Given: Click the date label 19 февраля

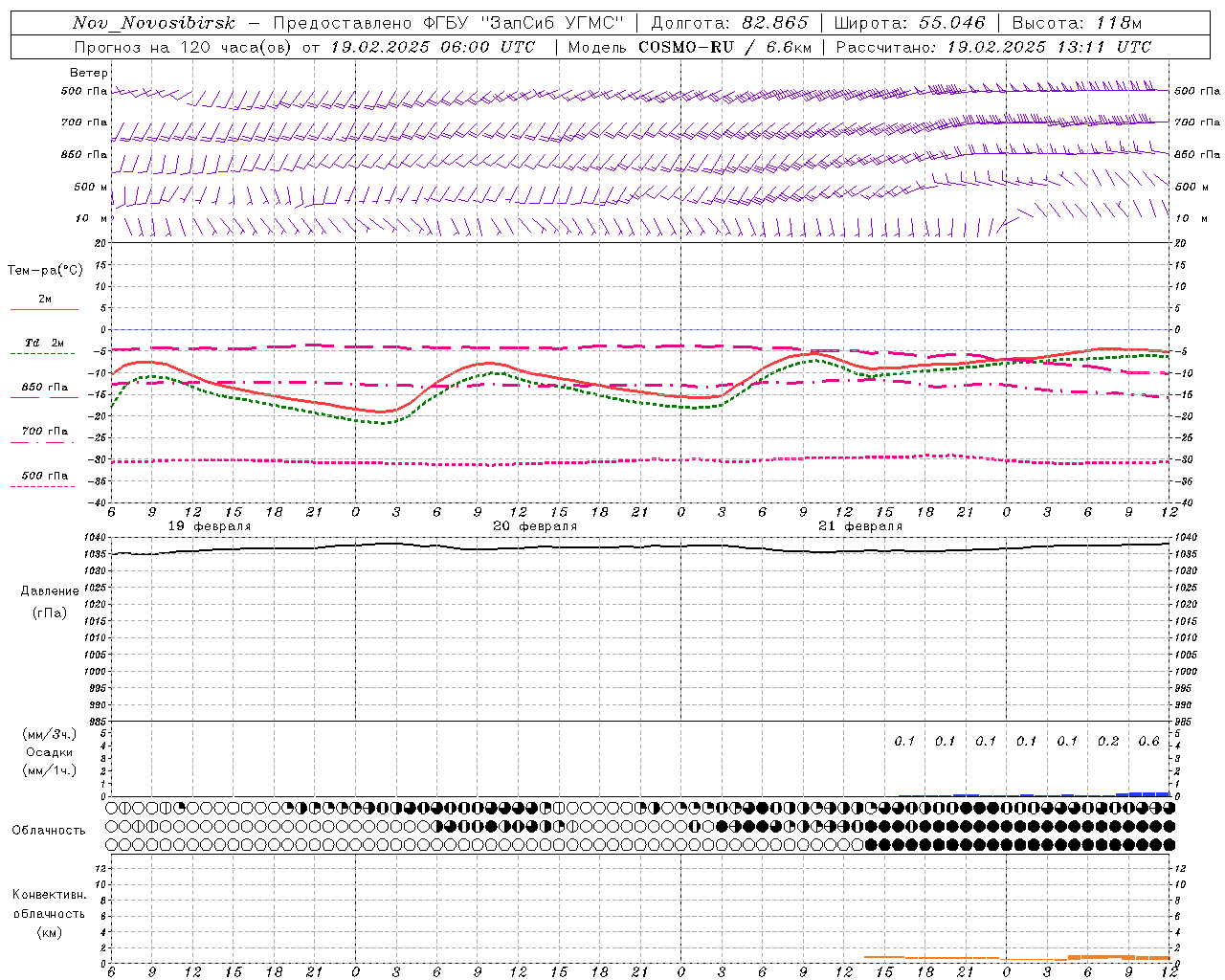Looking at the screenshot, I should (210, 526).
